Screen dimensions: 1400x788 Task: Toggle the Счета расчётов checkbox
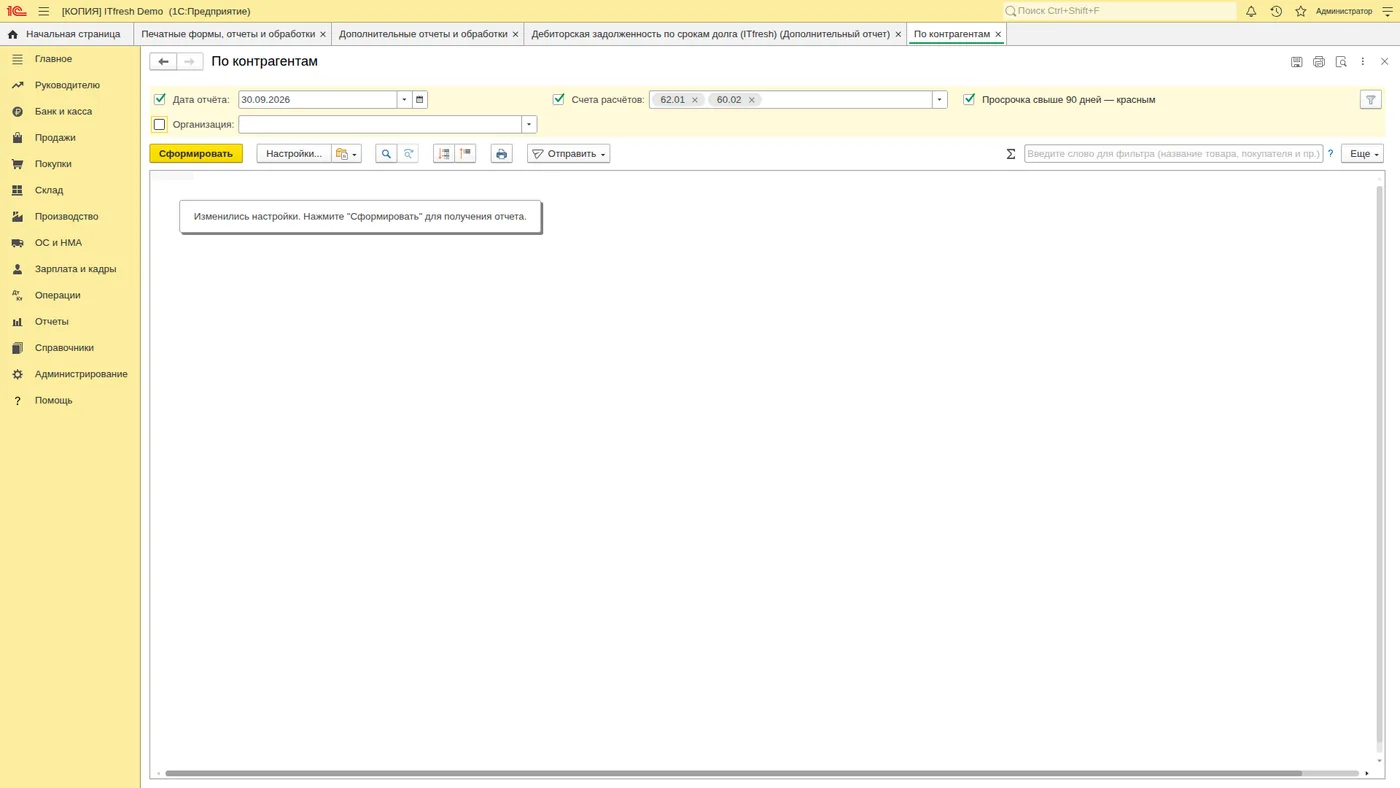558,99
